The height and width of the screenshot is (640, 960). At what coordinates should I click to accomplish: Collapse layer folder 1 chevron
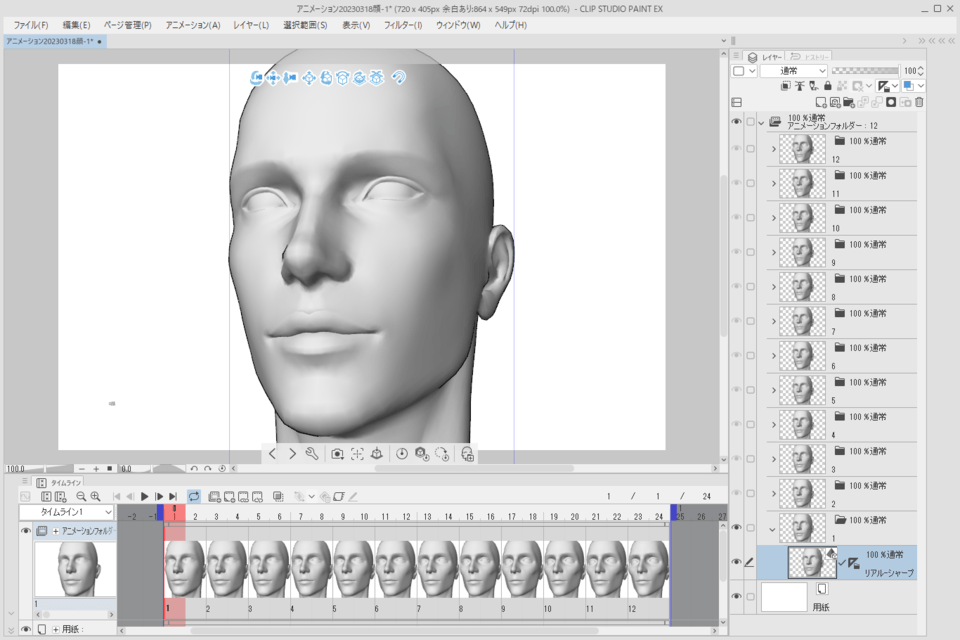pos(772,529)
